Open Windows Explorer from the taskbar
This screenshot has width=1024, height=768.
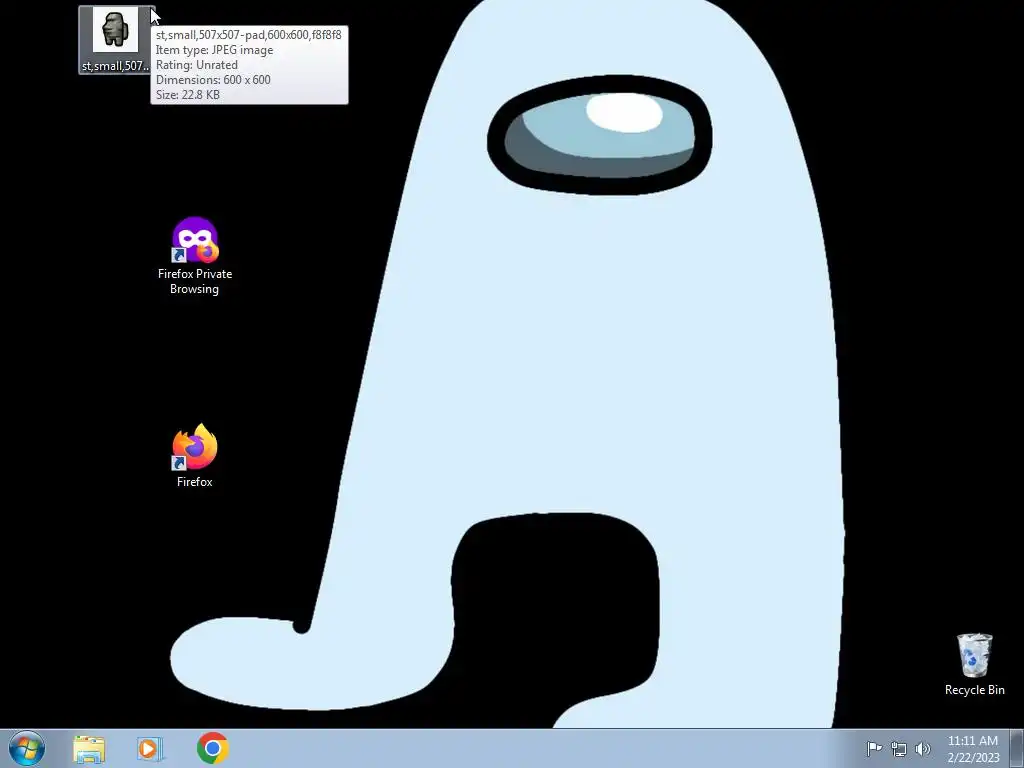pos(89,749)
